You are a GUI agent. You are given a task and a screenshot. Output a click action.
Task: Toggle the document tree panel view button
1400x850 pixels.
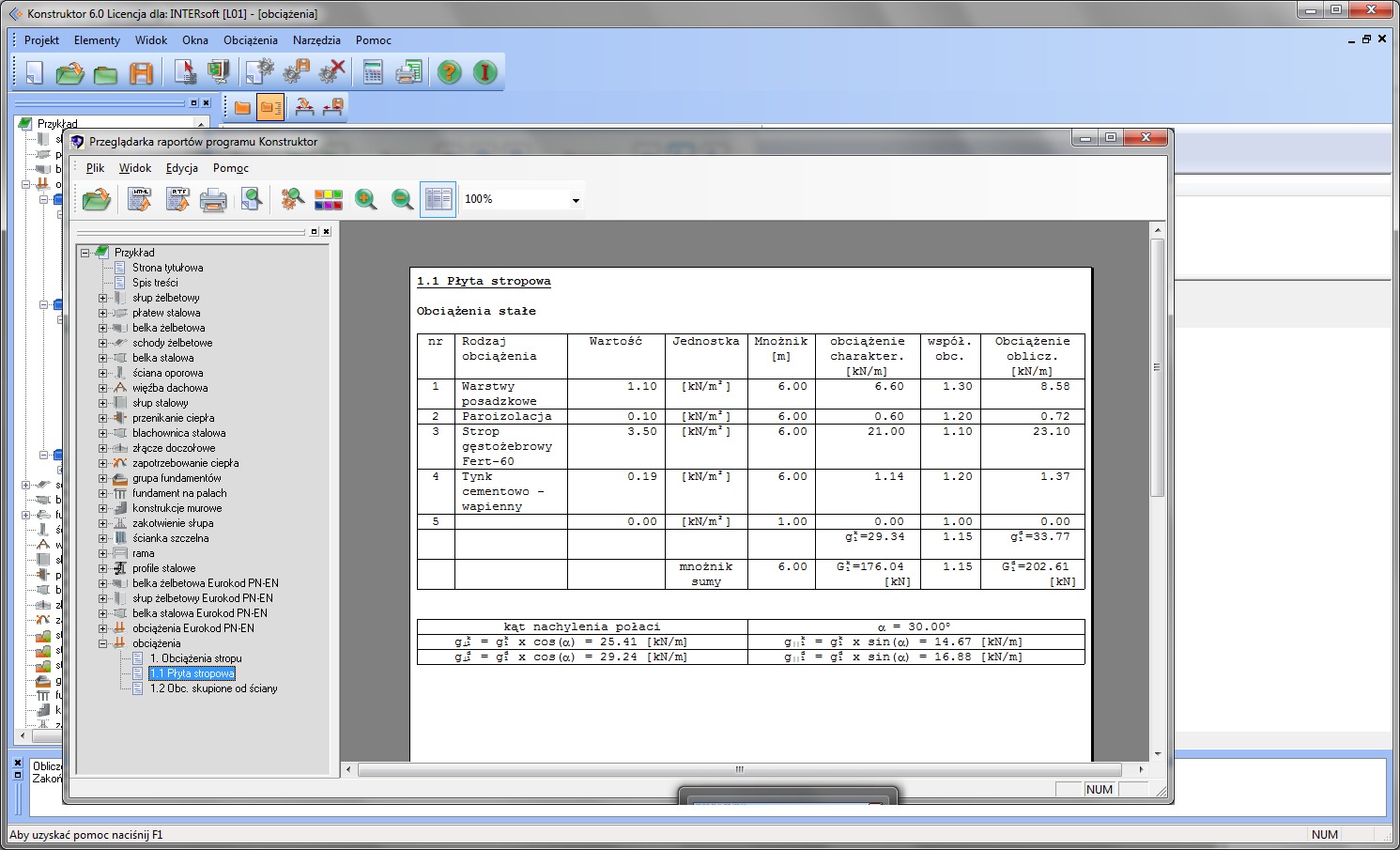[438, 199]
